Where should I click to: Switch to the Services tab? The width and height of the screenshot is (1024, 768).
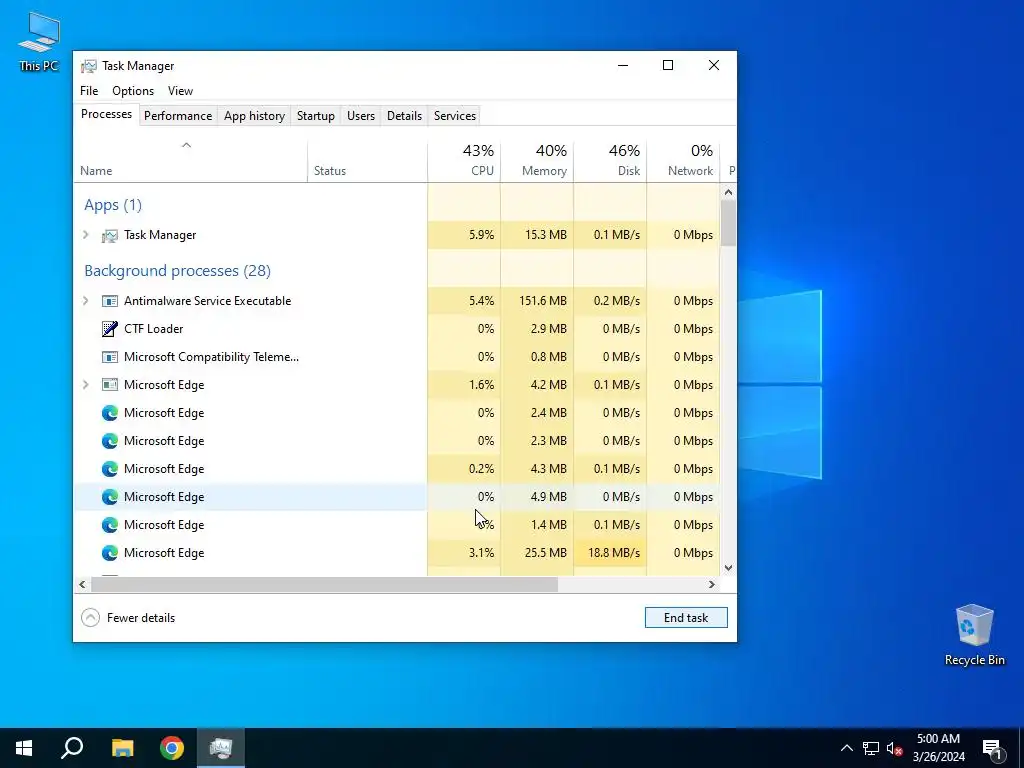(x=455, y=116)
